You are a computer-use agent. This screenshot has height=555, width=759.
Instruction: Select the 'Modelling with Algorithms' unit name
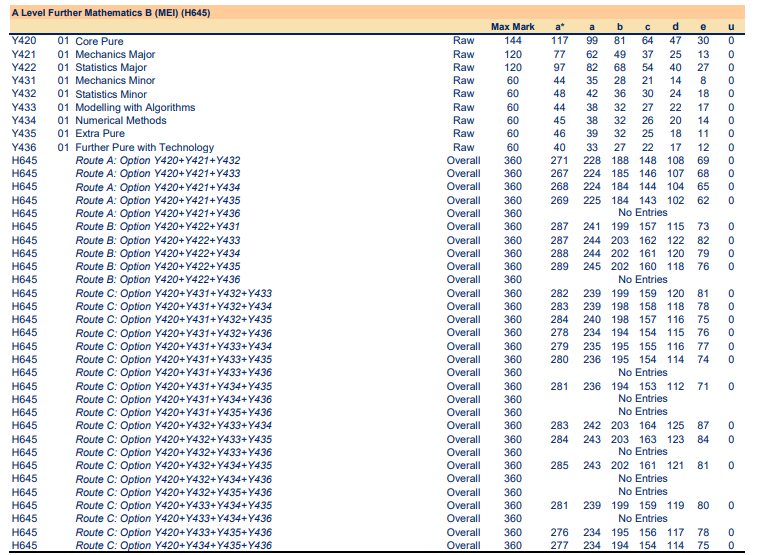tap(136, 107)
